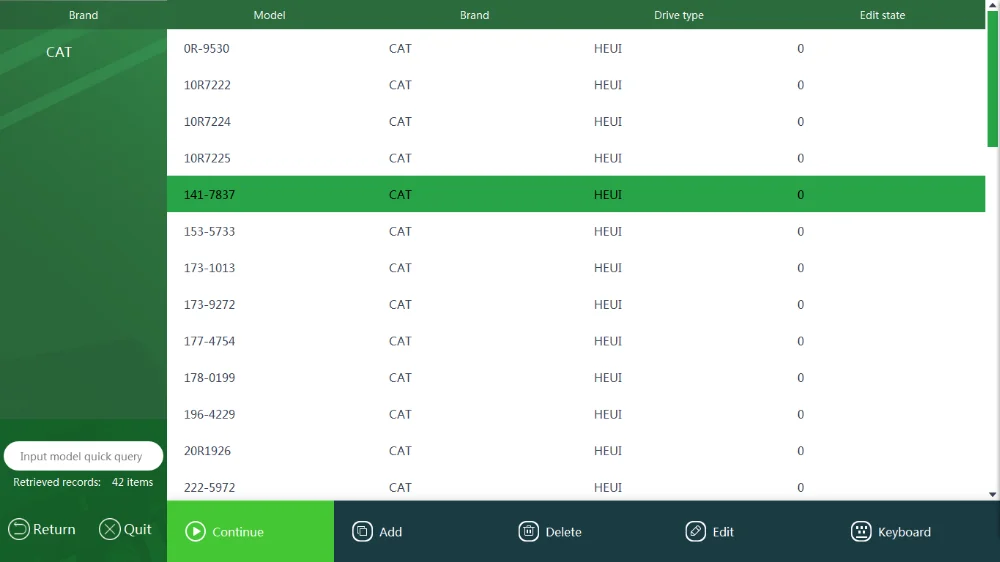Click CAT brand cell in 0R-9530 row
1000x562 pixels.
[400, 48]
